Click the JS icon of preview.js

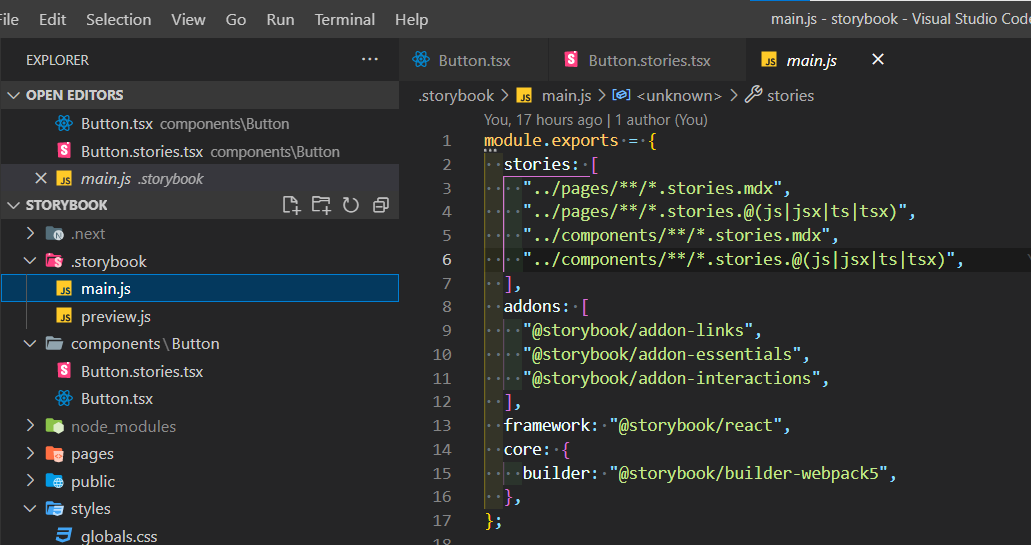tap(64, 316)
